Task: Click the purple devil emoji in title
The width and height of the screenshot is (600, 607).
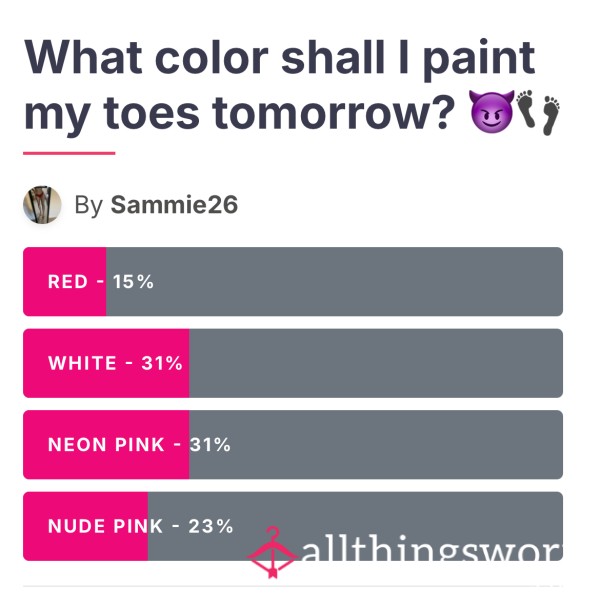Action: coord(492,112)
